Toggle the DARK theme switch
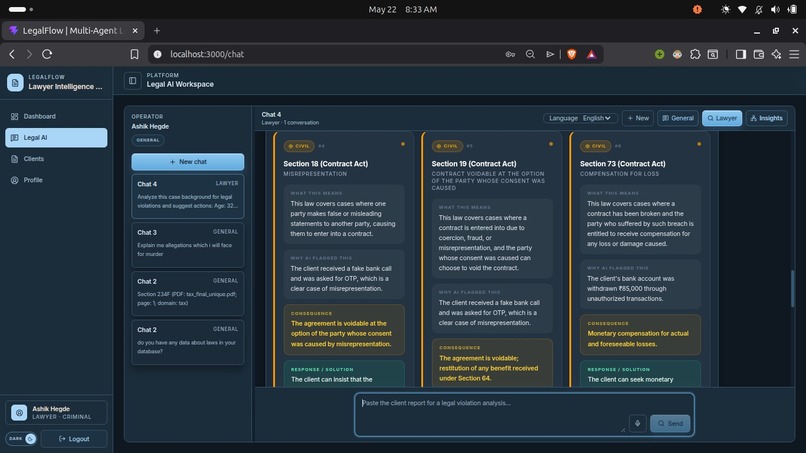The height and width of the screenshot is (453, 806). point(21,439)
